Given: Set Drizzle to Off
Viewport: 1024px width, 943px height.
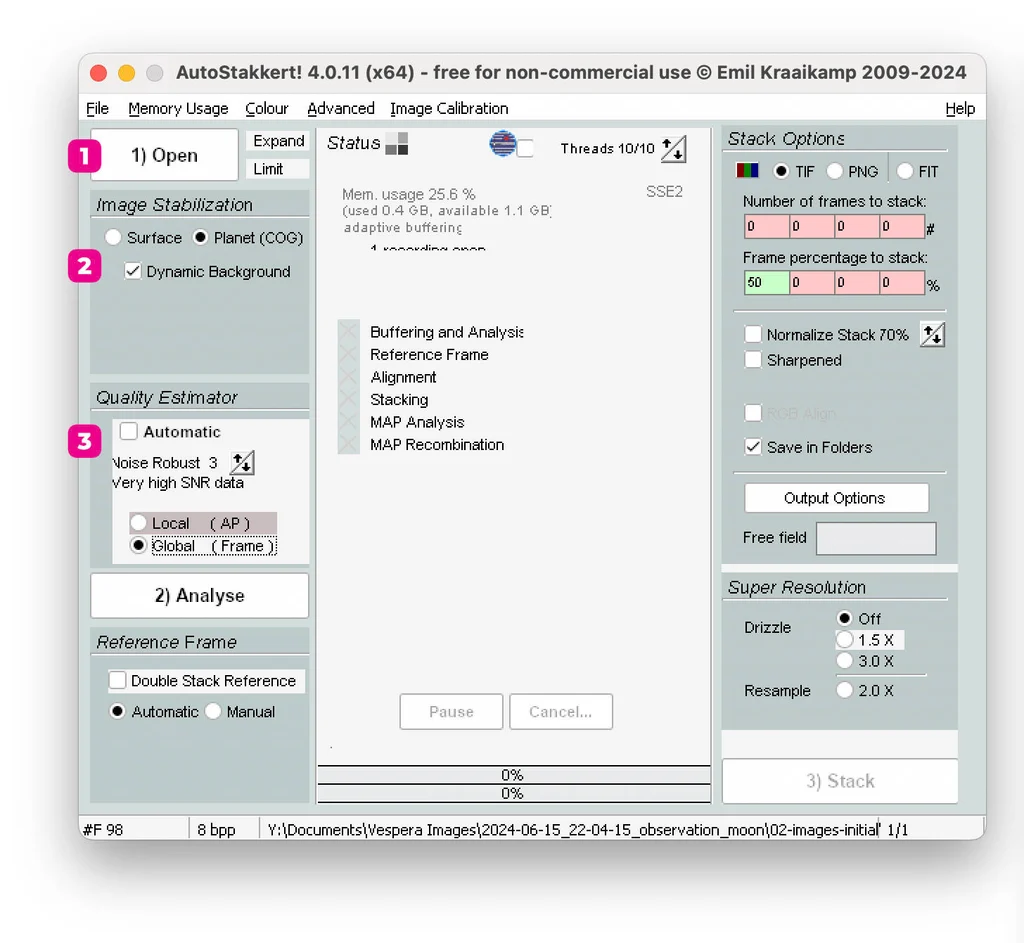Looking at the screenshot, I should point(844,618).
